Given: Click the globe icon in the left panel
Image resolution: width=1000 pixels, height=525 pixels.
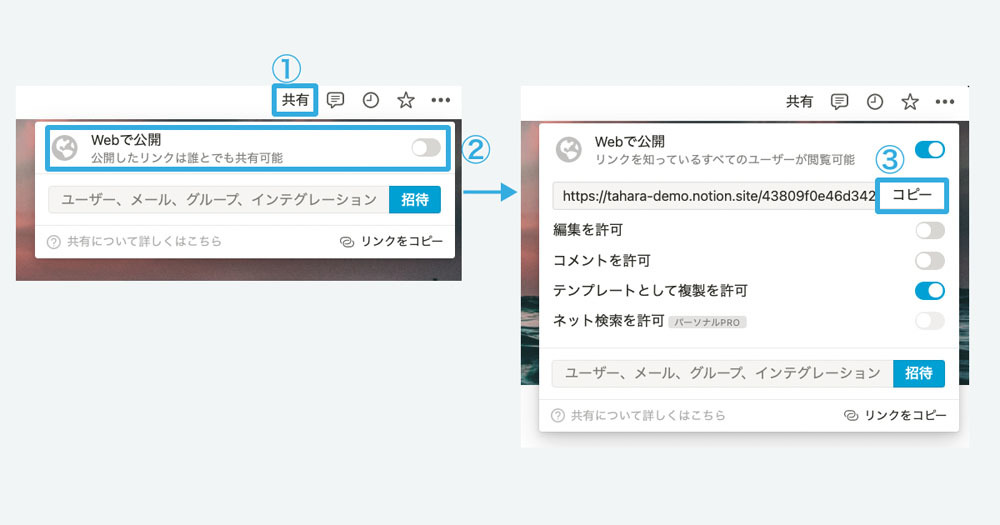Looking at the screenshot, I should [64, 148].
